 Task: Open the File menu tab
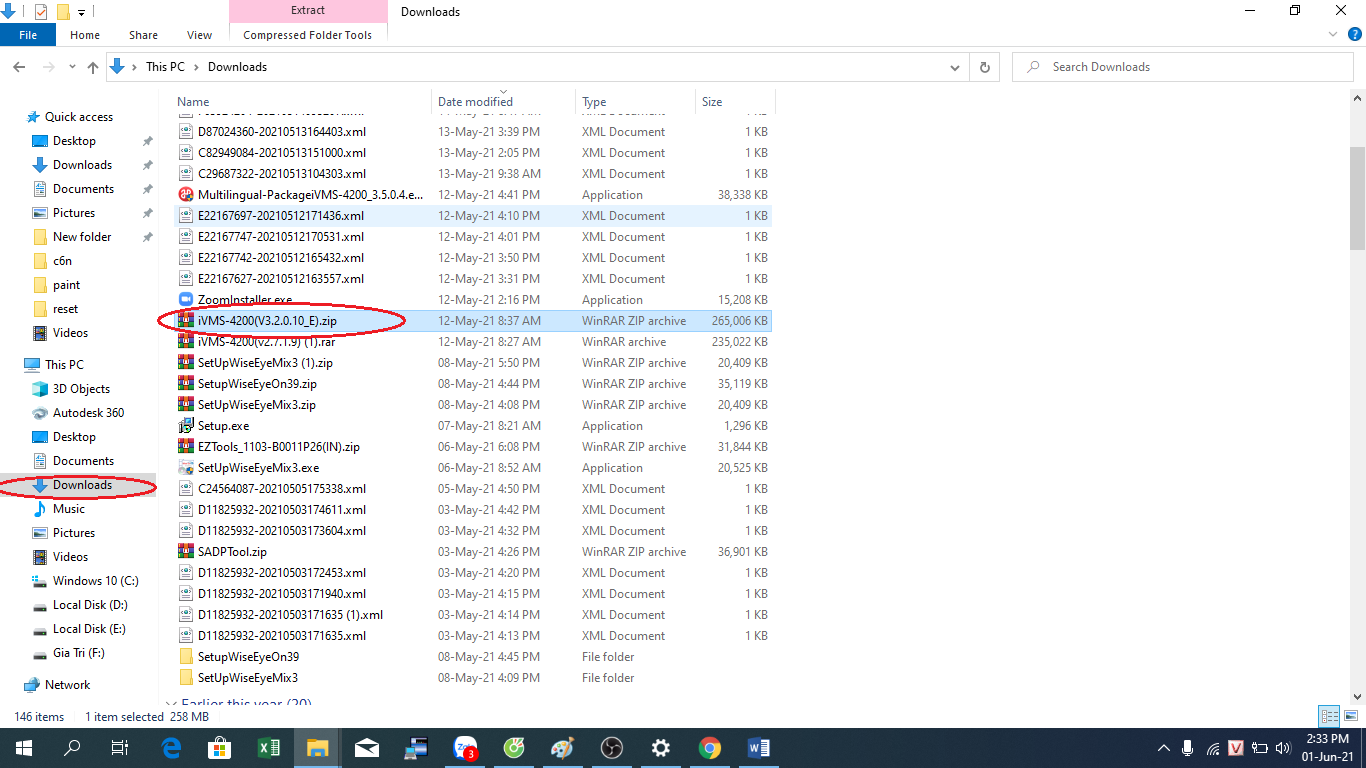pyautogui.click(x=28, y=34)
